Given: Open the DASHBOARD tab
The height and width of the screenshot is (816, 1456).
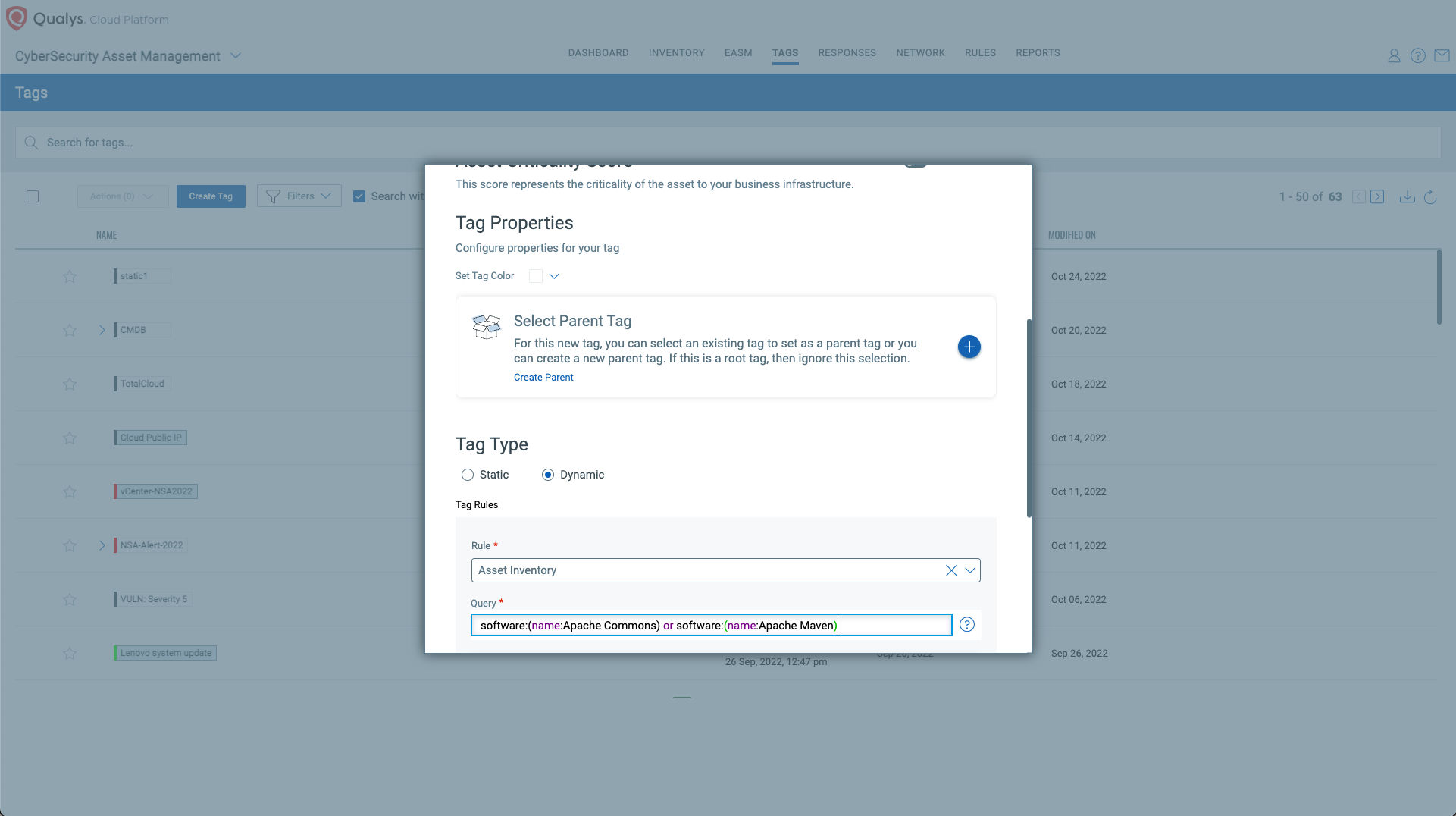Looking at the screenshot, I should tap(598, 53).
